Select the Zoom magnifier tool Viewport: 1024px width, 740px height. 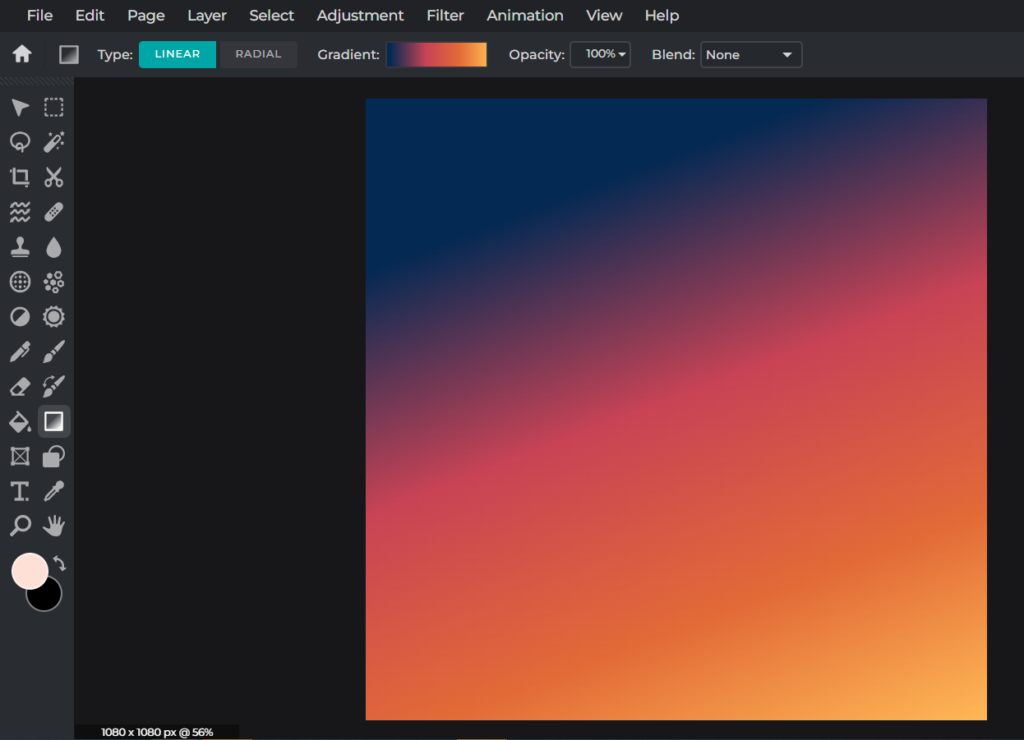20,525
